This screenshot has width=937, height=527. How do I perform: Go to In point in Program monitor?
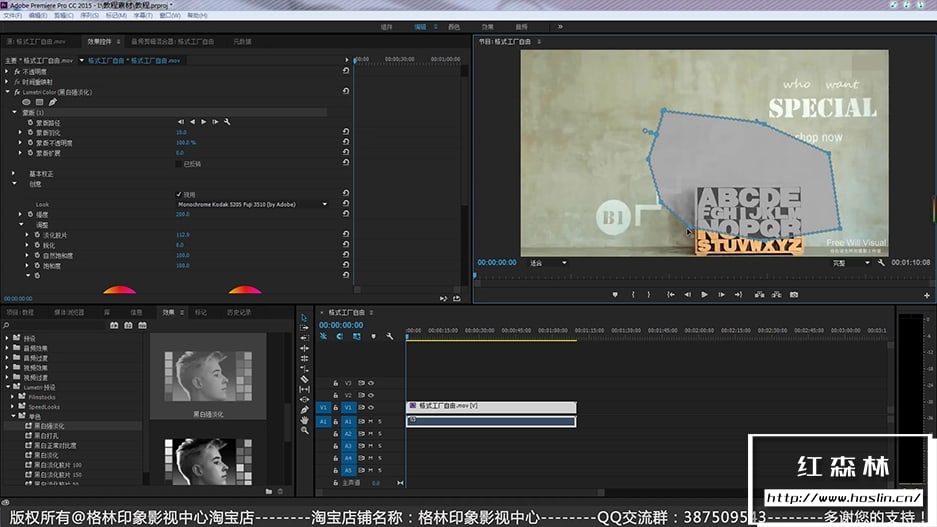tap(670, 295)
